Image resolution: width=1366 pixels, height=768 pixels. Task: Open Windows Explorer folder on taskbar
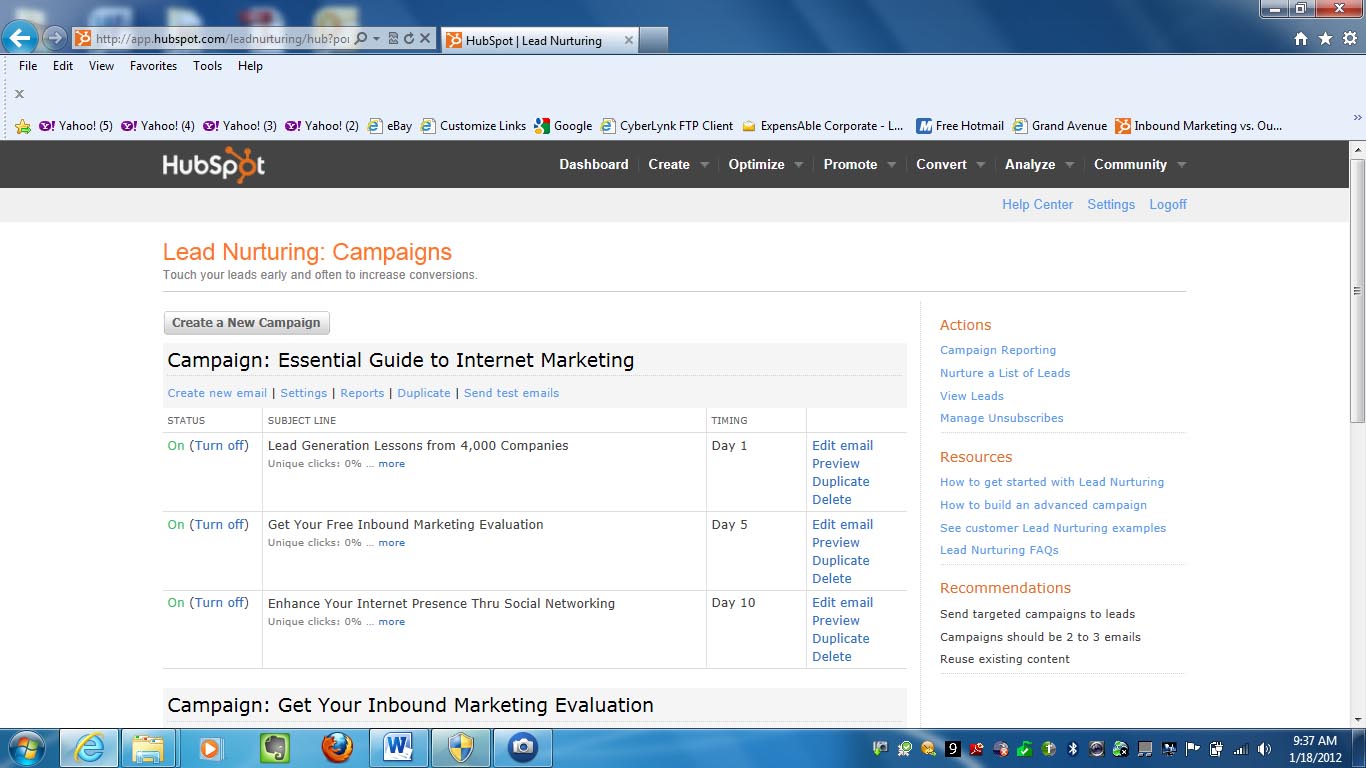(148, 748)
